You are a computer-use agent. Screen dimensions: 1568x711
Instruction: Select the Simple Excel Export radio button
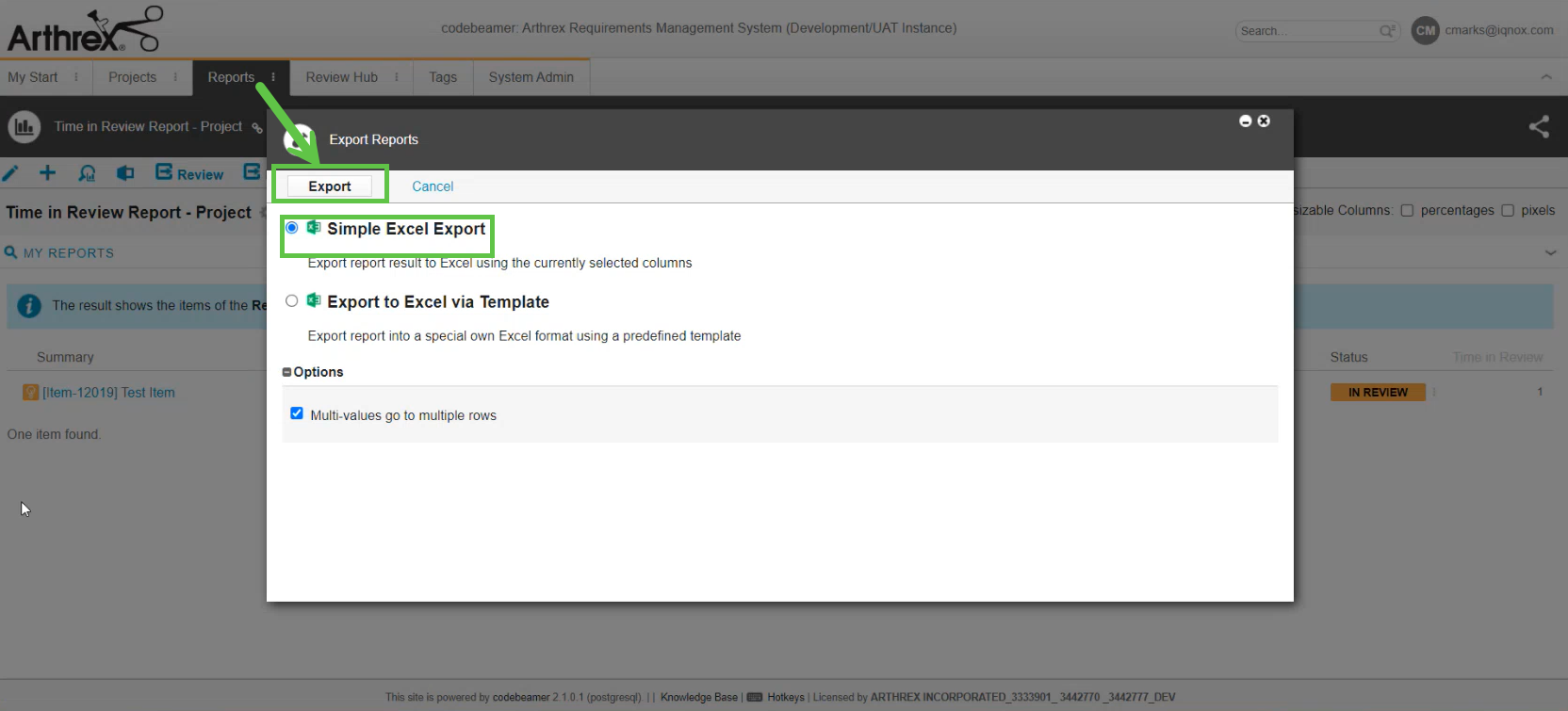tap(292, 228)
